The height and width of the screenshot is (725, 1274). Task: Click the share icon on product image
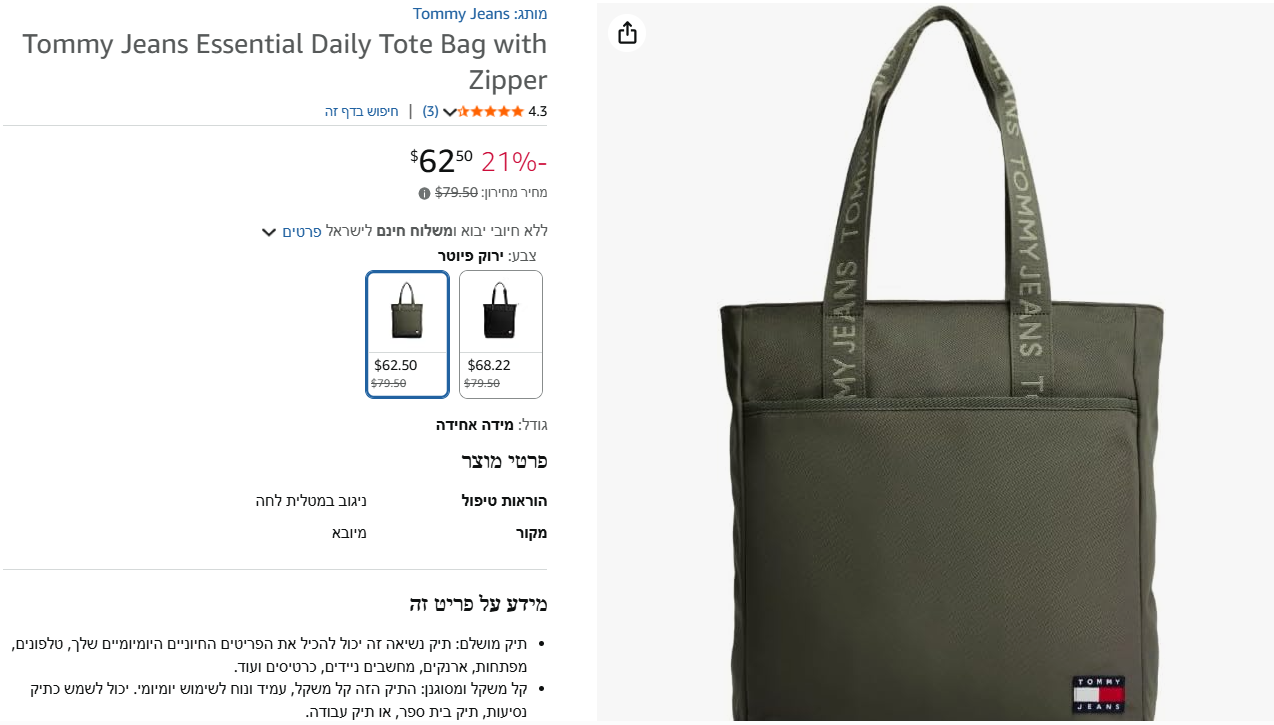click(627, 33)
